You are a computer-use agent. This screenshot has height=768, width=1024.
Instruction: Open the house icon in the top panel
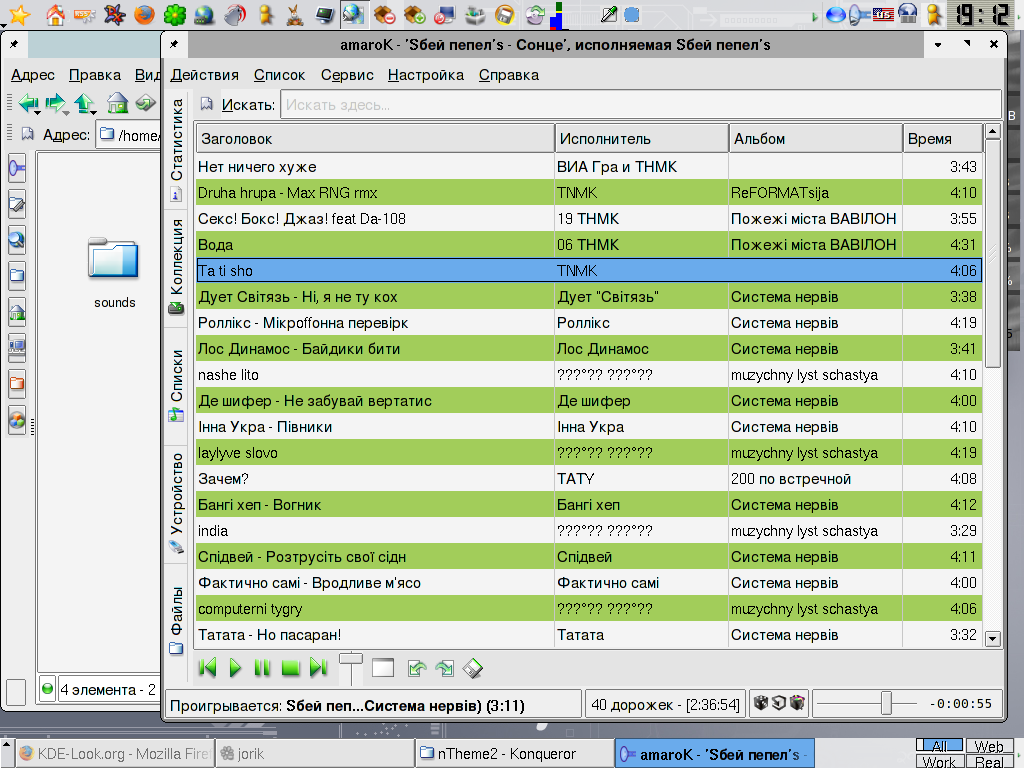56,14
